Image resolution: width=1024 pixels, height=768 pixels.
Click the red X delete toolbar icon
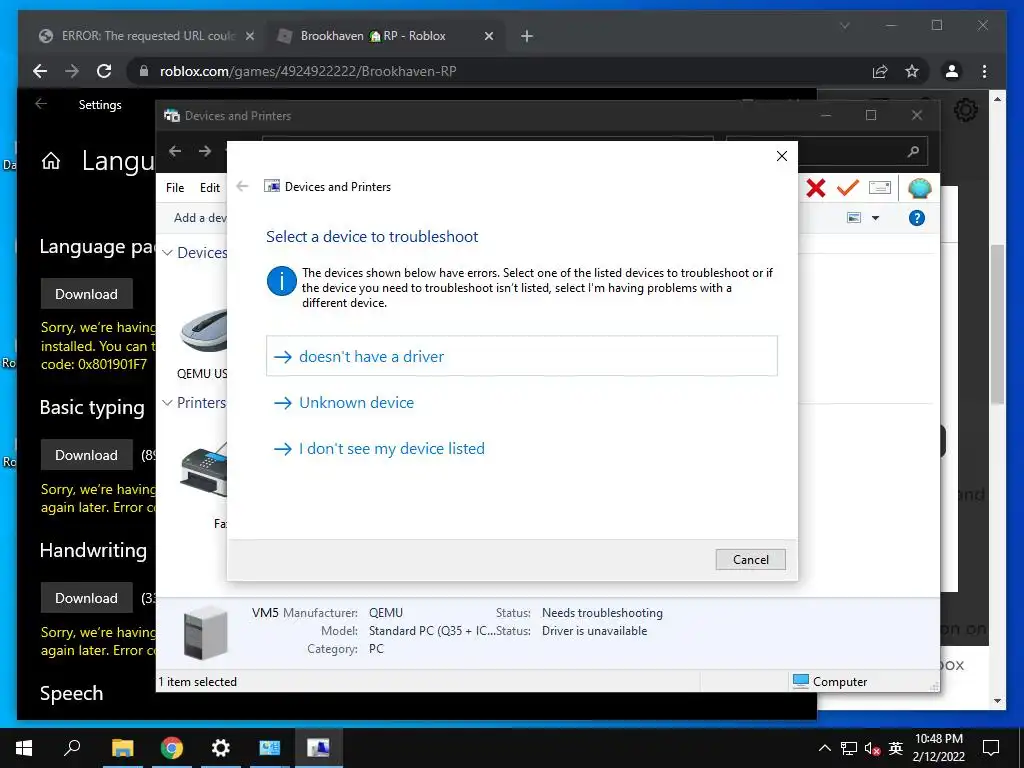(x=816, y=188)
